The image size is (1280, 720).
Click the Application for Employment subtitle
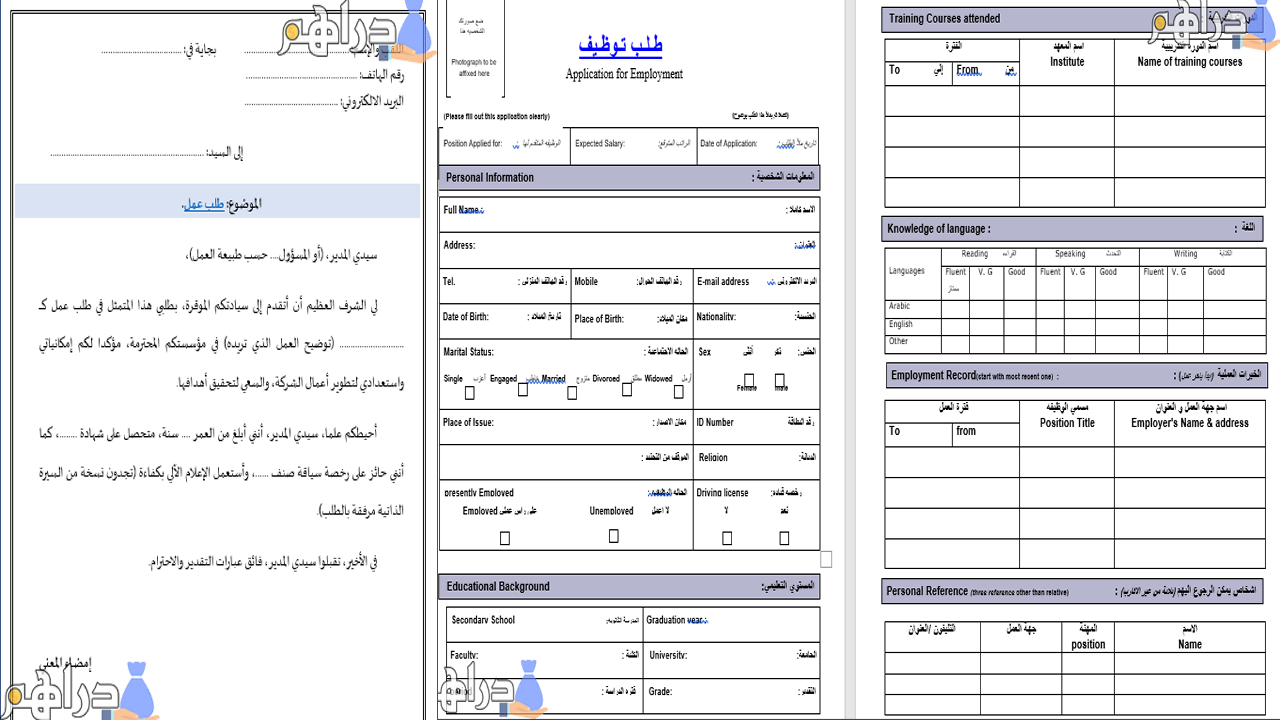point(624,74)
